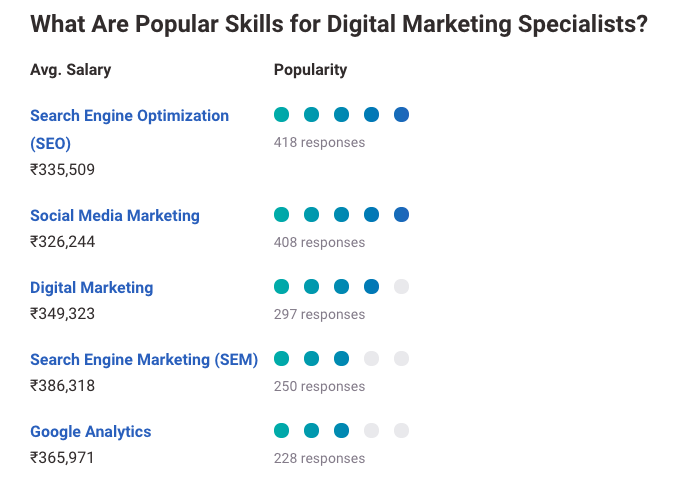Click the 228 responses text
This screenshot has width=693, height=481.
[319, 458]
